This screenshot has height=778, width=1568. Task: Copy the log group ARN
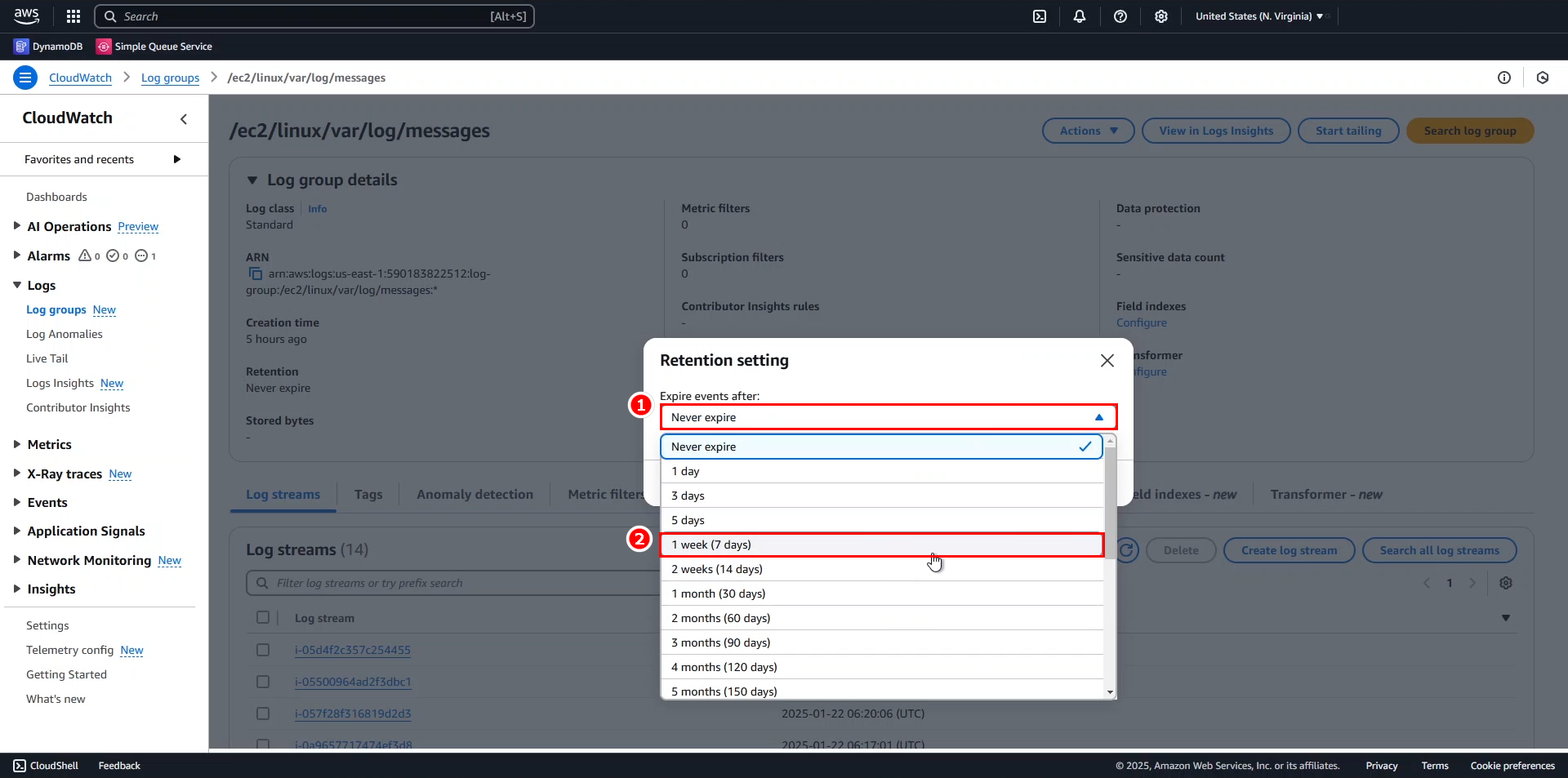(256, 274)
